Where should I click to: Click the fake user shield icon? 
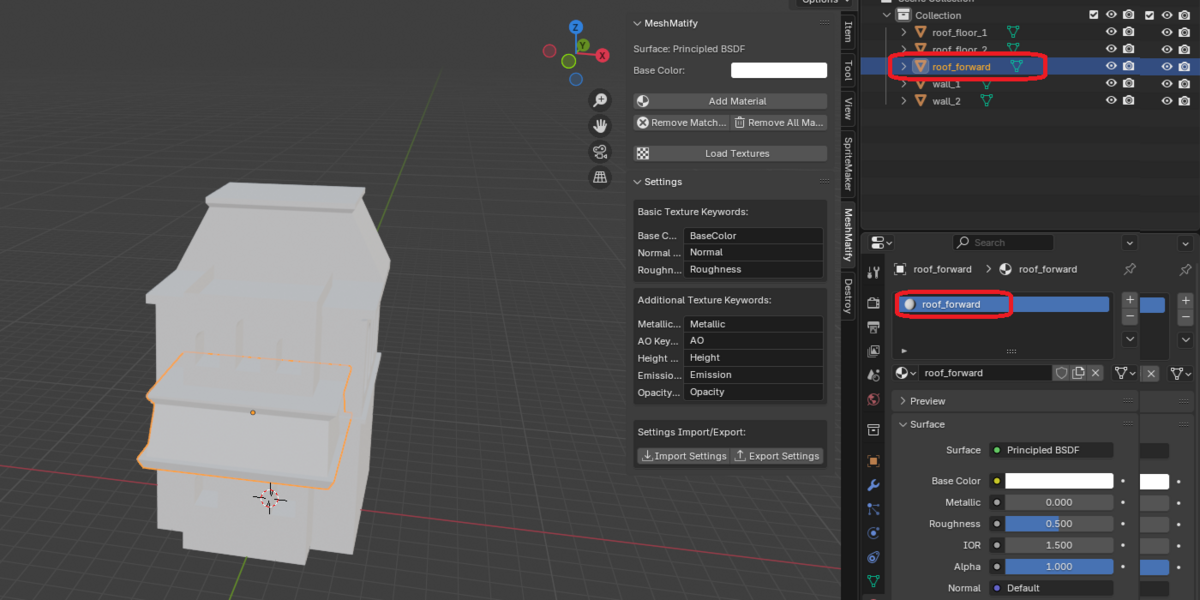[1062, 373]
